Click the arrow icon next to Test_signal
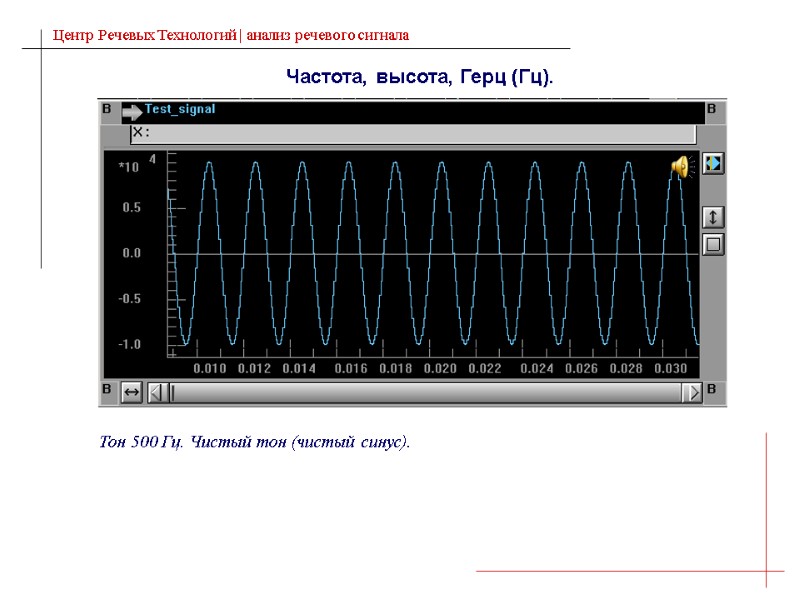 (x=132, y=113)
